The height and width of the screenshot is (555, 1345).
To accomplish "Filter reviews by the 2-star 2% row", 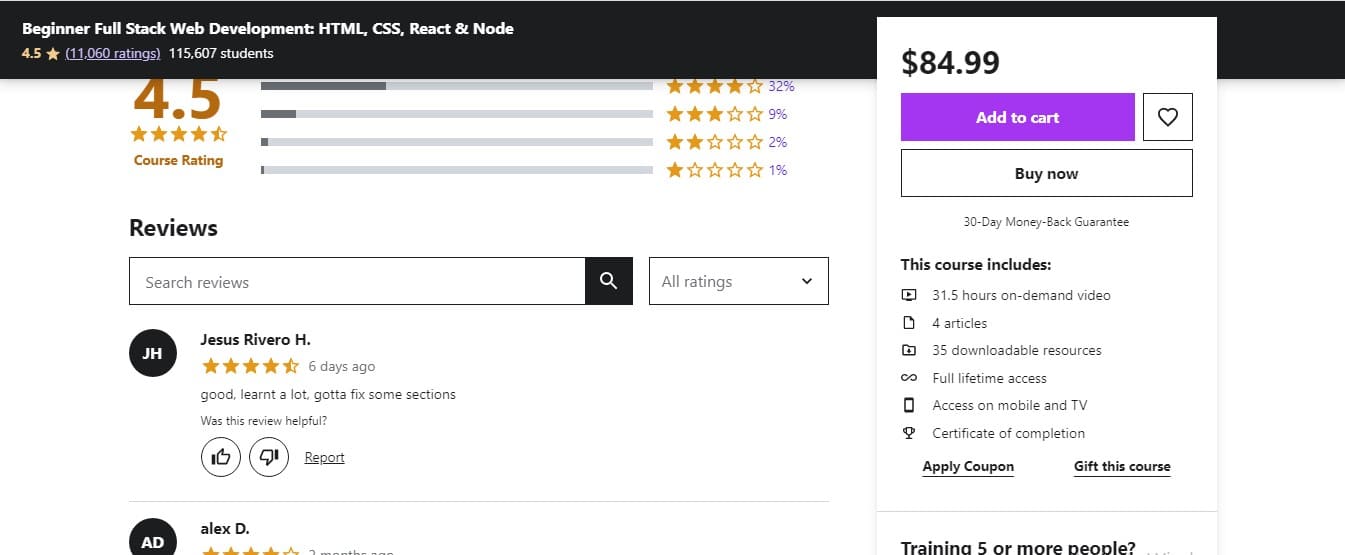I will pos(727,142).
